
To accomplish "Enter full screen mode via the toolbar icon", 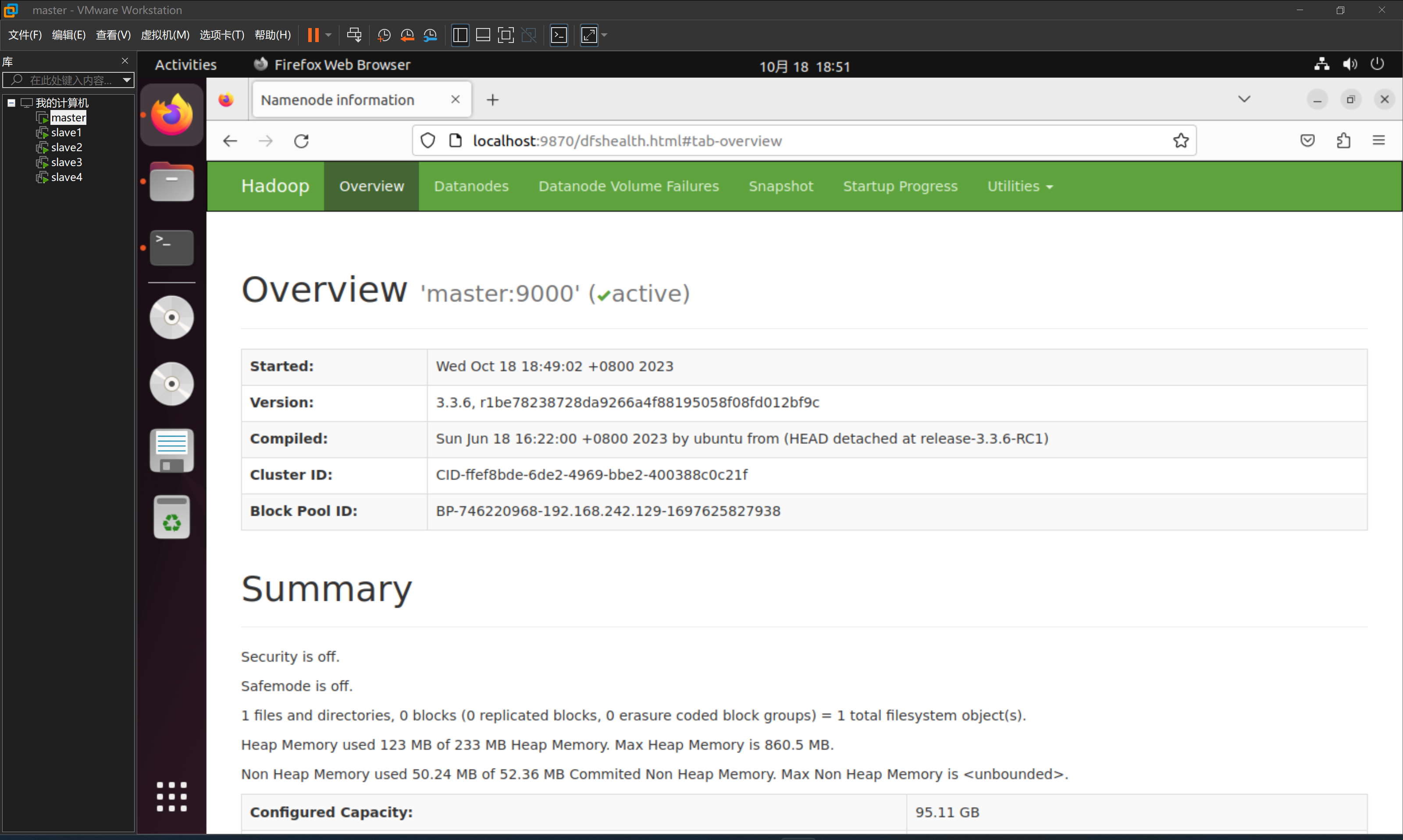I will [x=505, y=35].
